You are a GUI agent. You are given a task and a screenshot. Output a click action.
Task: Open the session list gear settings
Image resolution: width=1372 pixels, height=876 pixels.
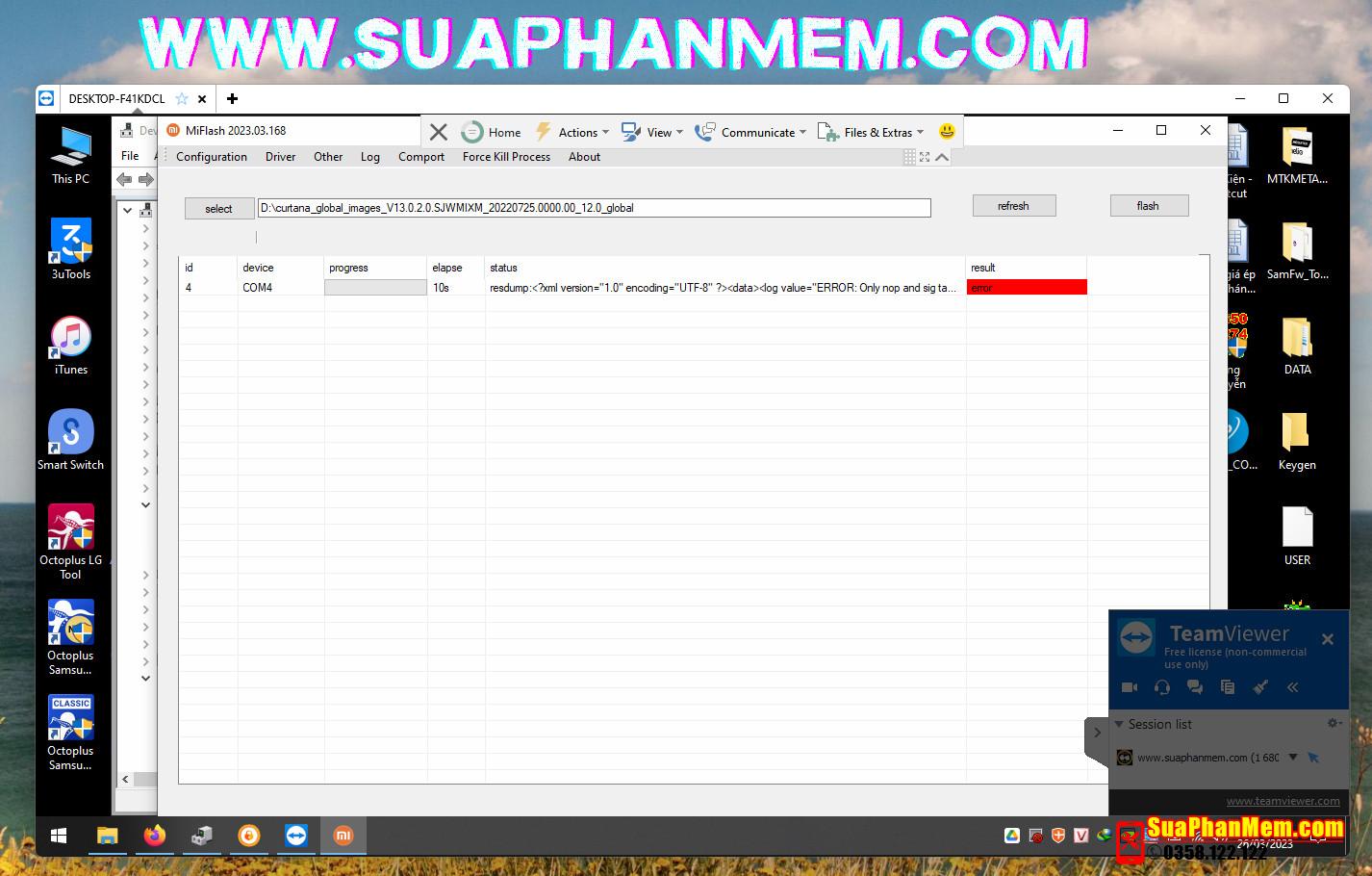coord(1334,723)
